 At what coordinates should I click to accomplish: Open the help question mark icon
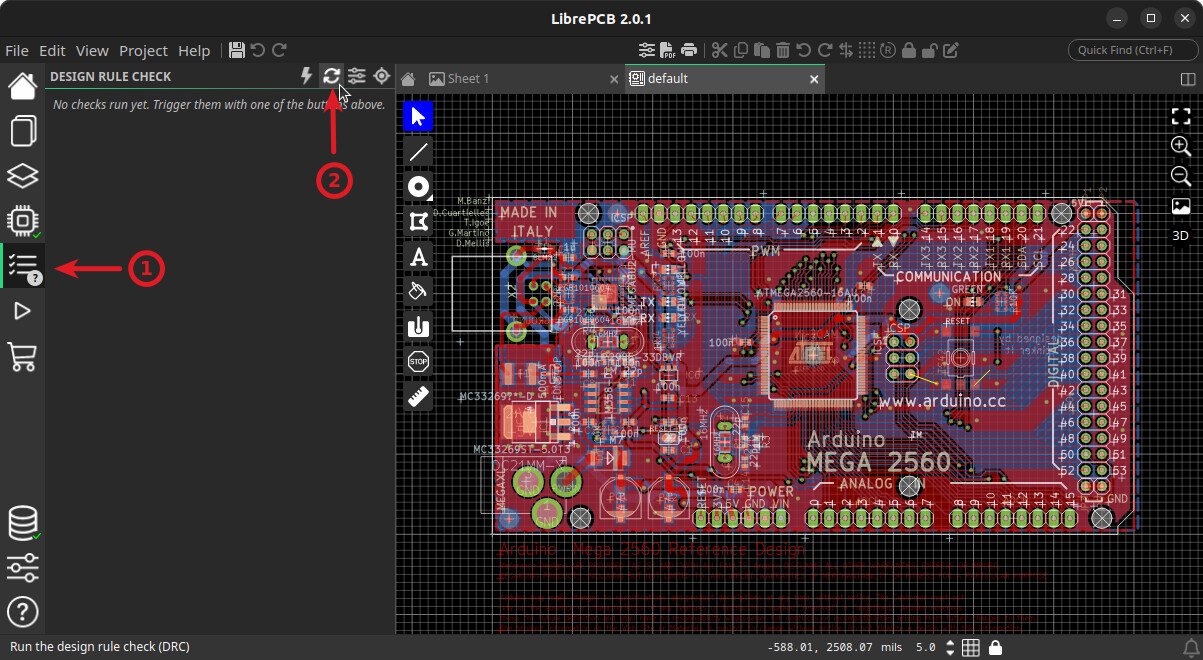22,611
